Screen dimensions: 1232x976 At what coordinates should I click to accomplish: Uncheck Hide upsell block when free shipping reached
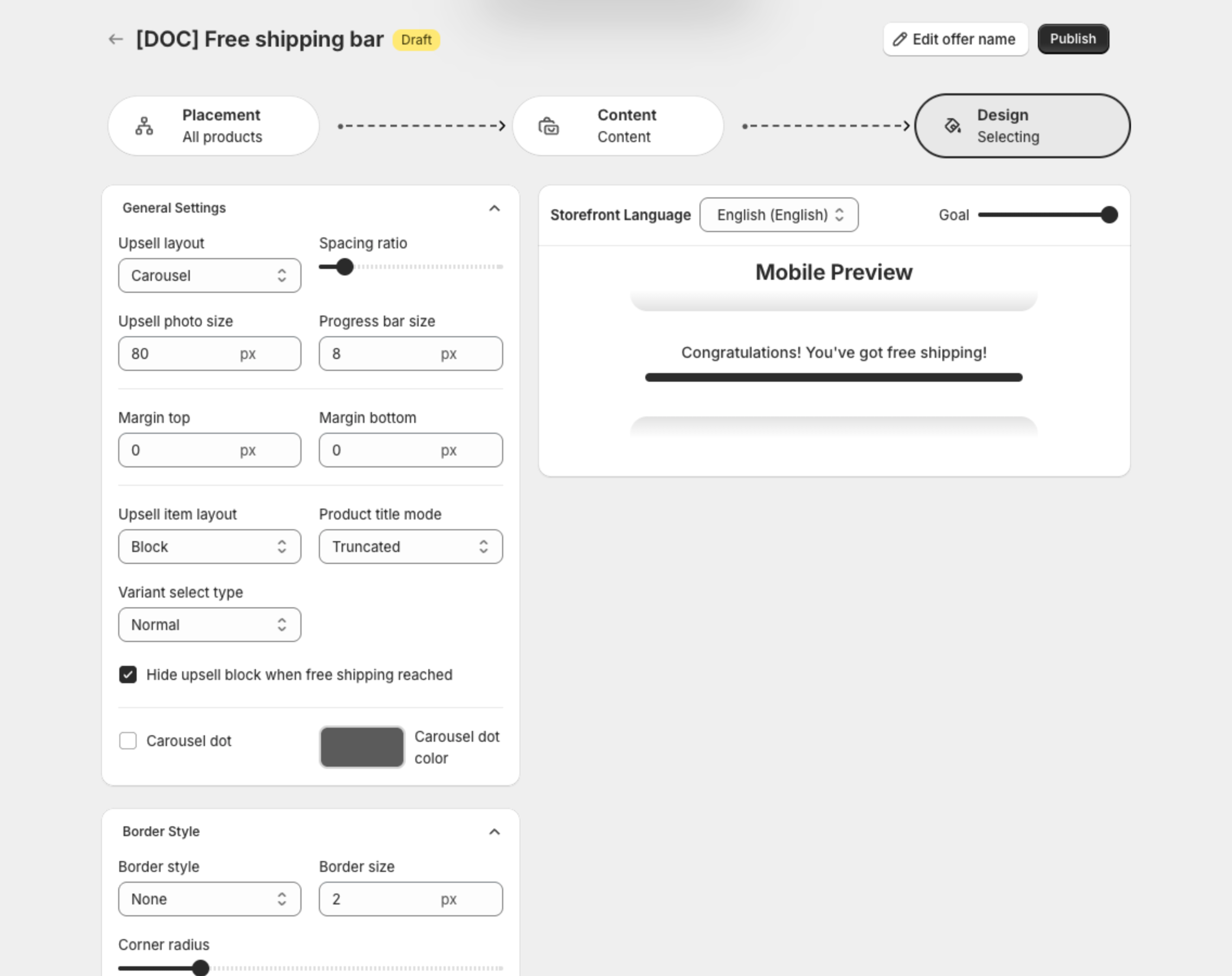coord(128,675)
